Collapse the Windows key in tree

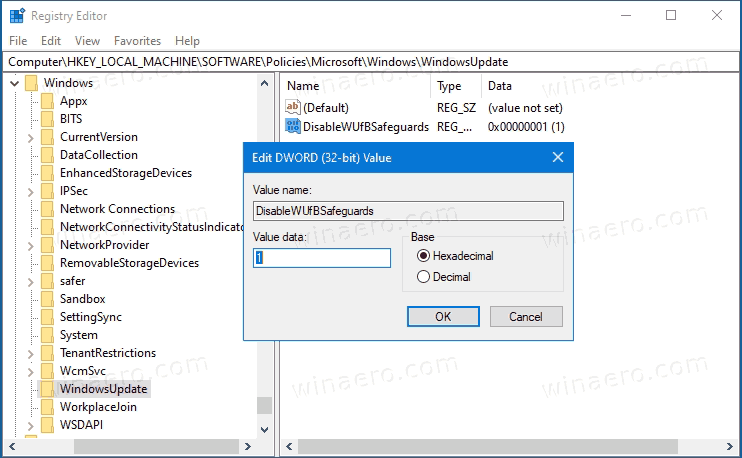point(15,84)
